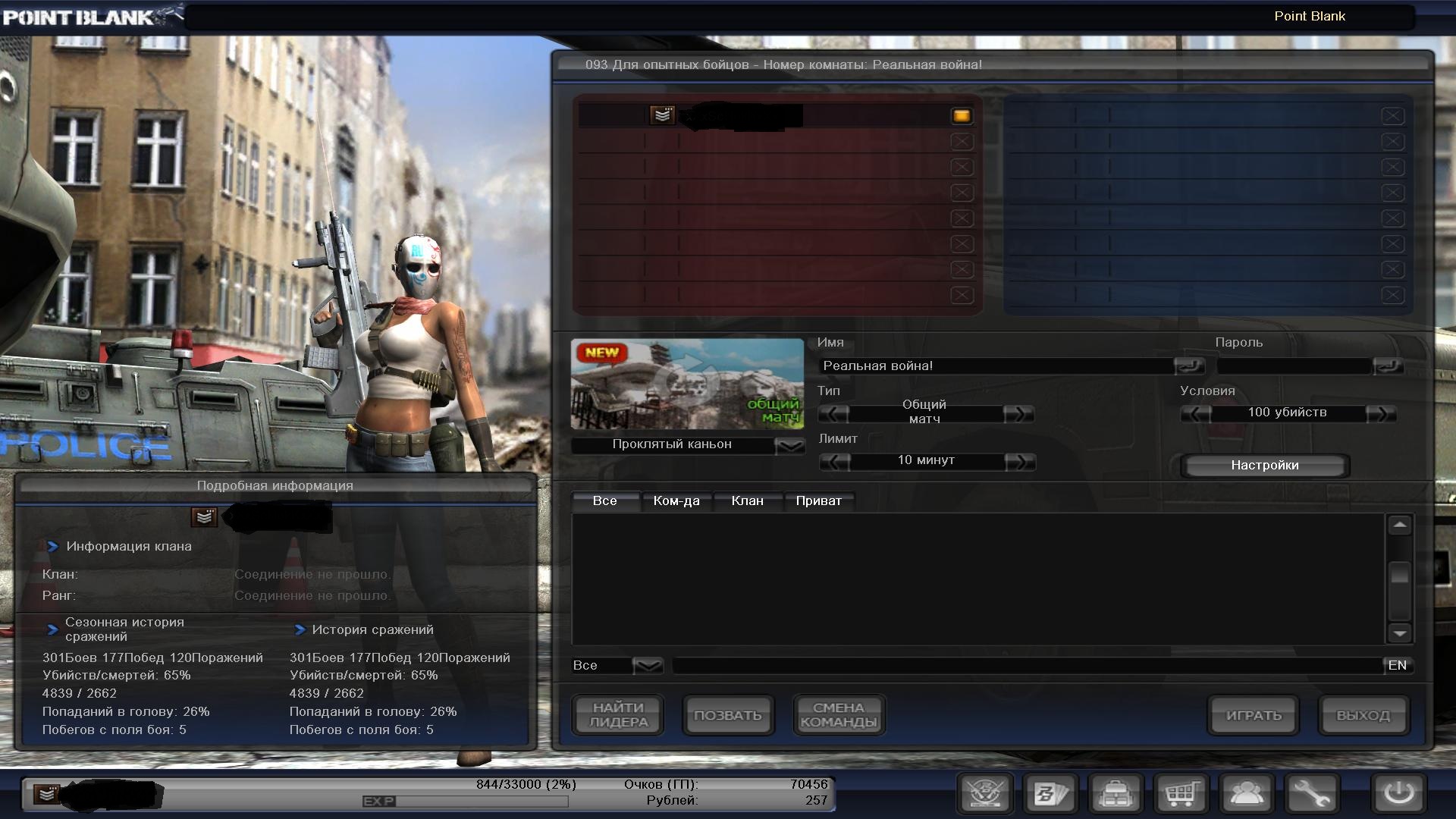Open the inventory backpack icon
Screen dimensions: 1456x819
[1116, 794]
